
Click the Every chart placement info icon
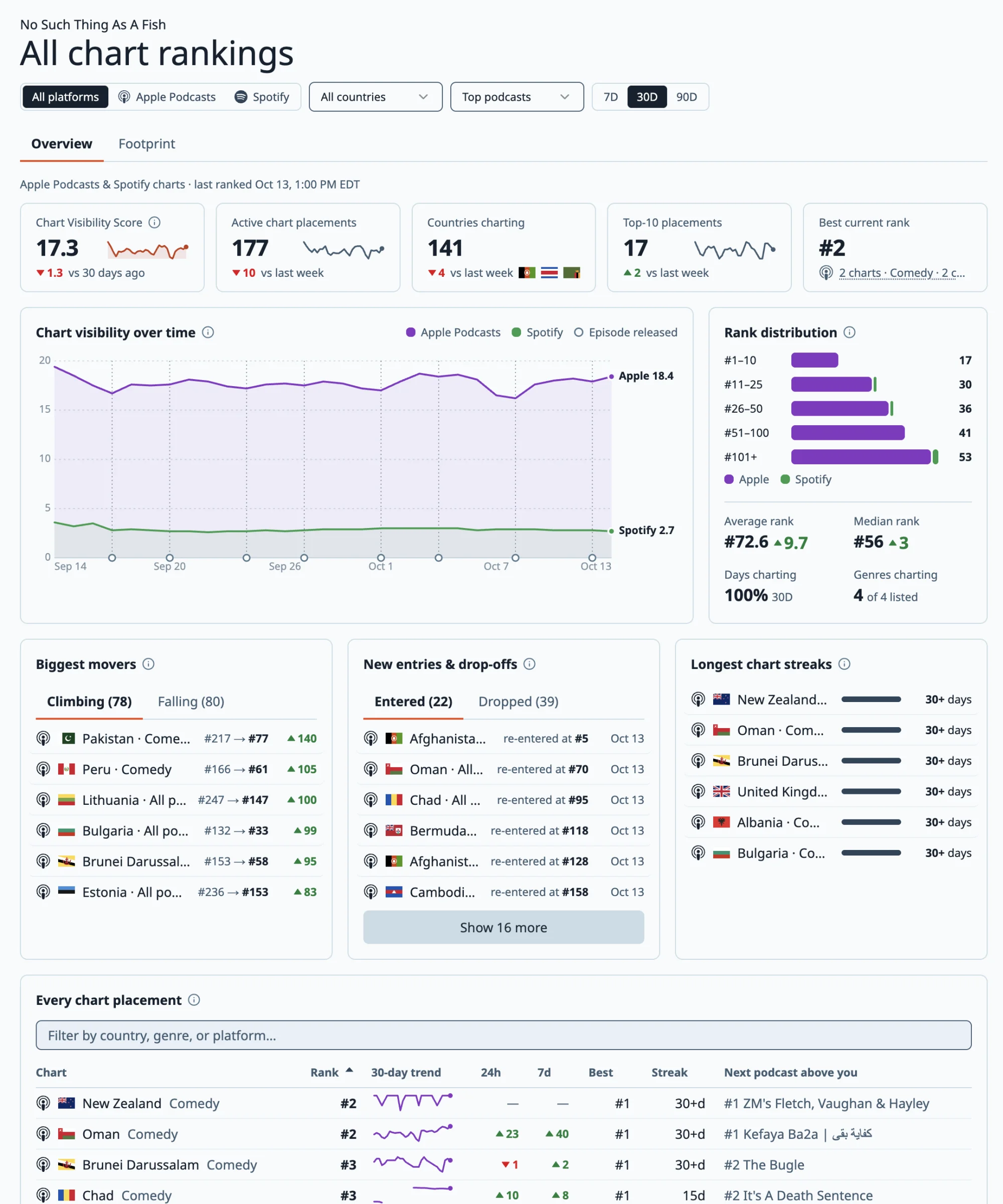pyautogui.click(x=195, y=1000)
